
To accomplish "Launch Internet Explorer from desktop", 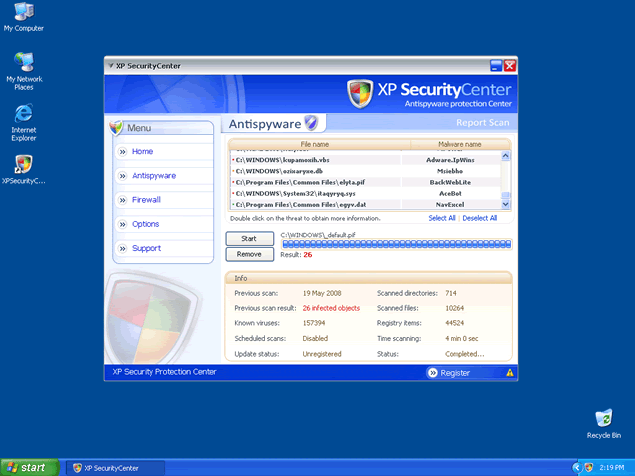I will pos(23,112).
